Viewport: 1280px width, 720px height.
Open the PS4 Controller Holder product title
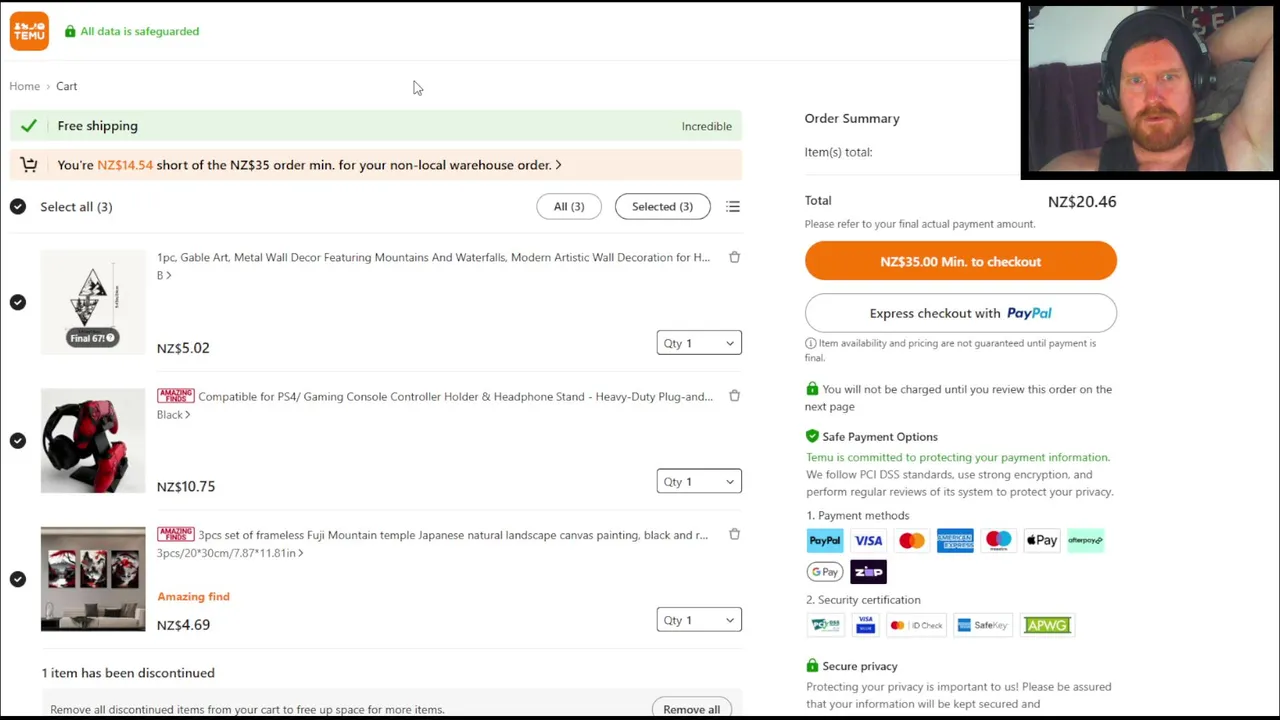tap(455, 397)
